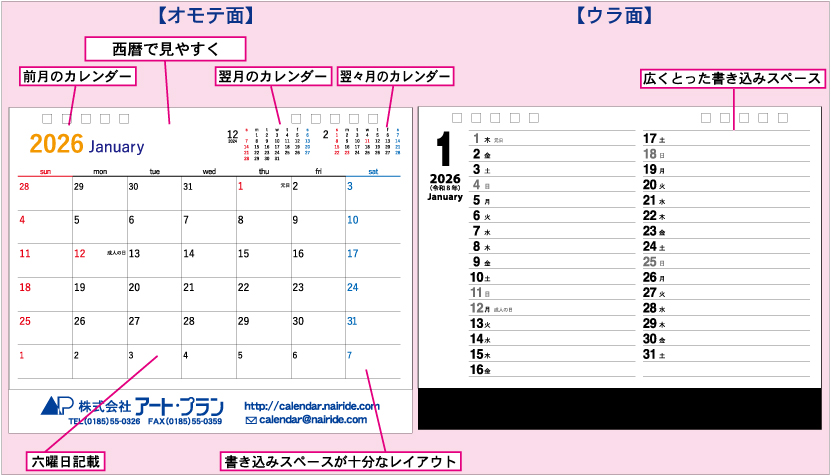Click the 【オモテ面】 heading
This screenshot has height=475, width=831.
tap(206, 16)
